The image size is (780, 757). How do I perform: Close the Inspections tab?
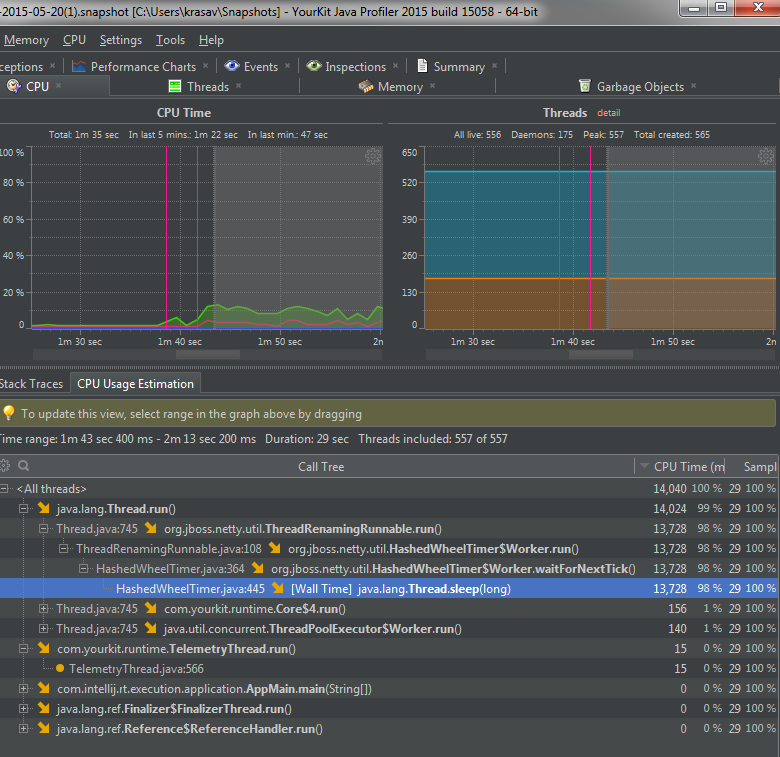395,66
